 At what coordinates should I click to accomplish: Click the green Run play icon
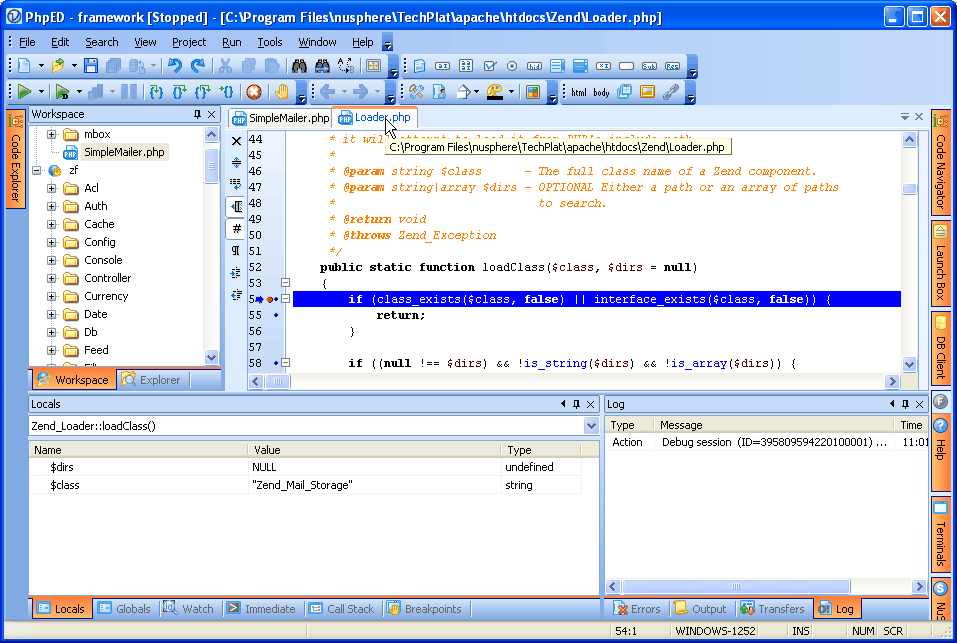coord(24,92)
